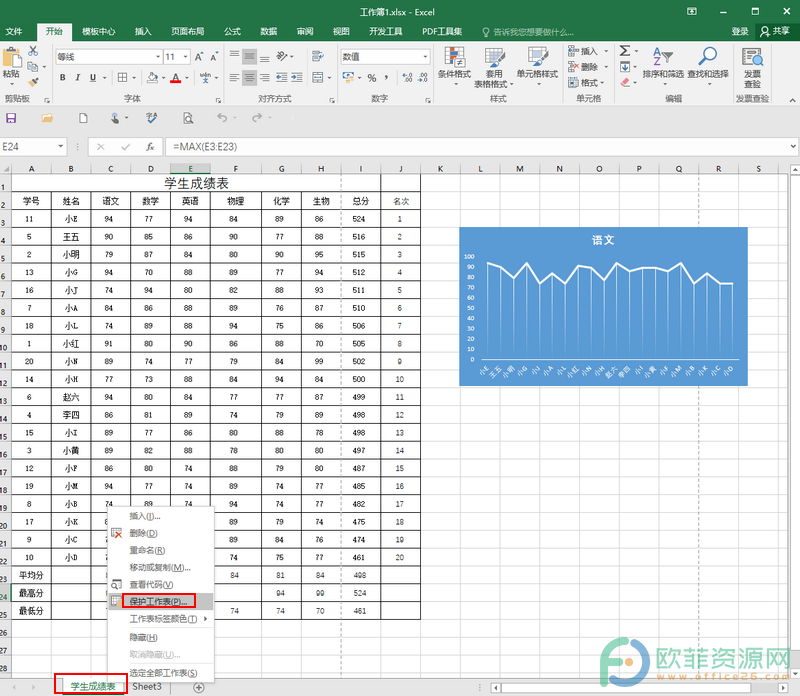Expand the formula bar

click(x=793, y=146)
